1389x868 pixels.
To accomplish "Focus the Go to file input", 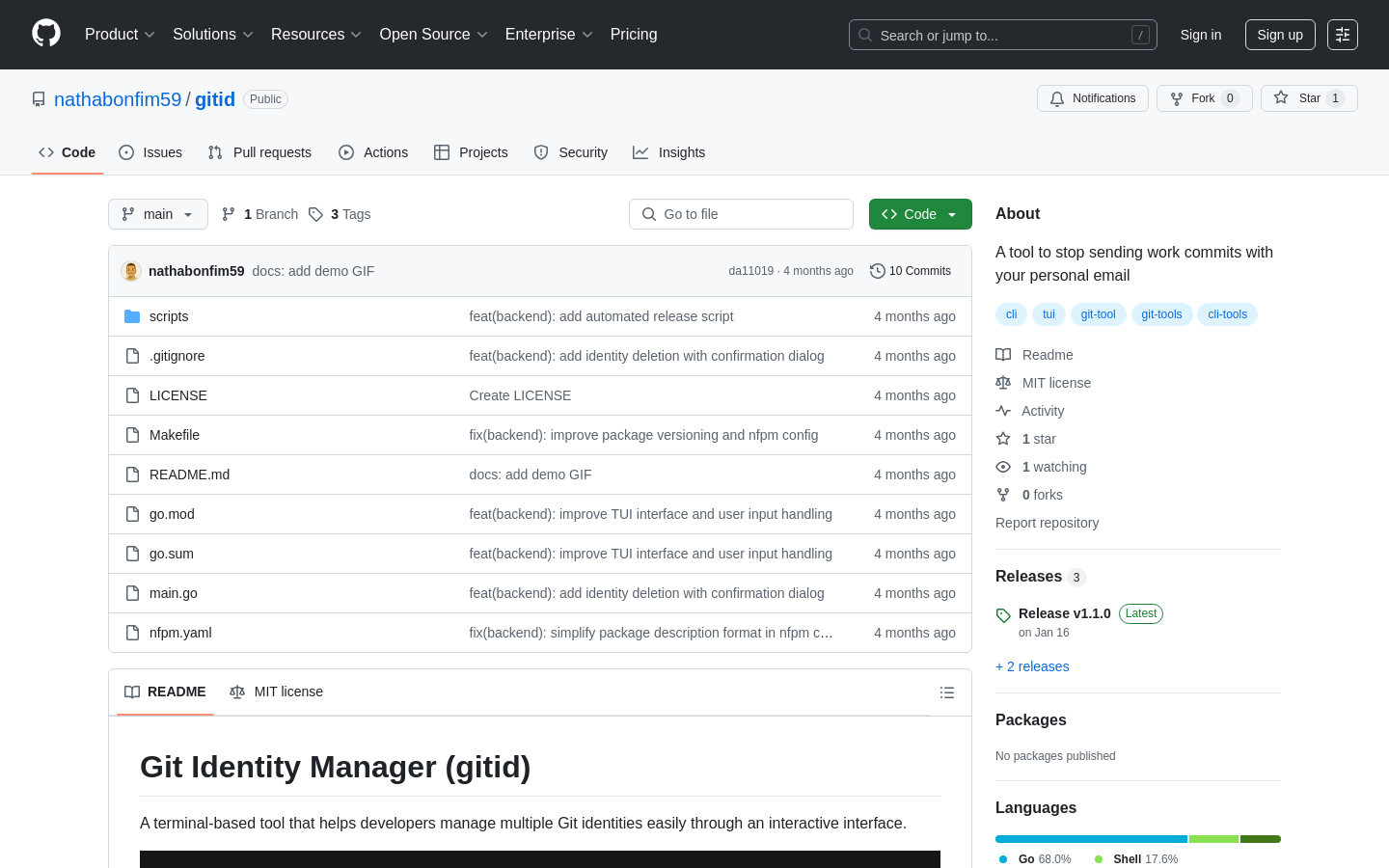I will [x=741, y=214].
